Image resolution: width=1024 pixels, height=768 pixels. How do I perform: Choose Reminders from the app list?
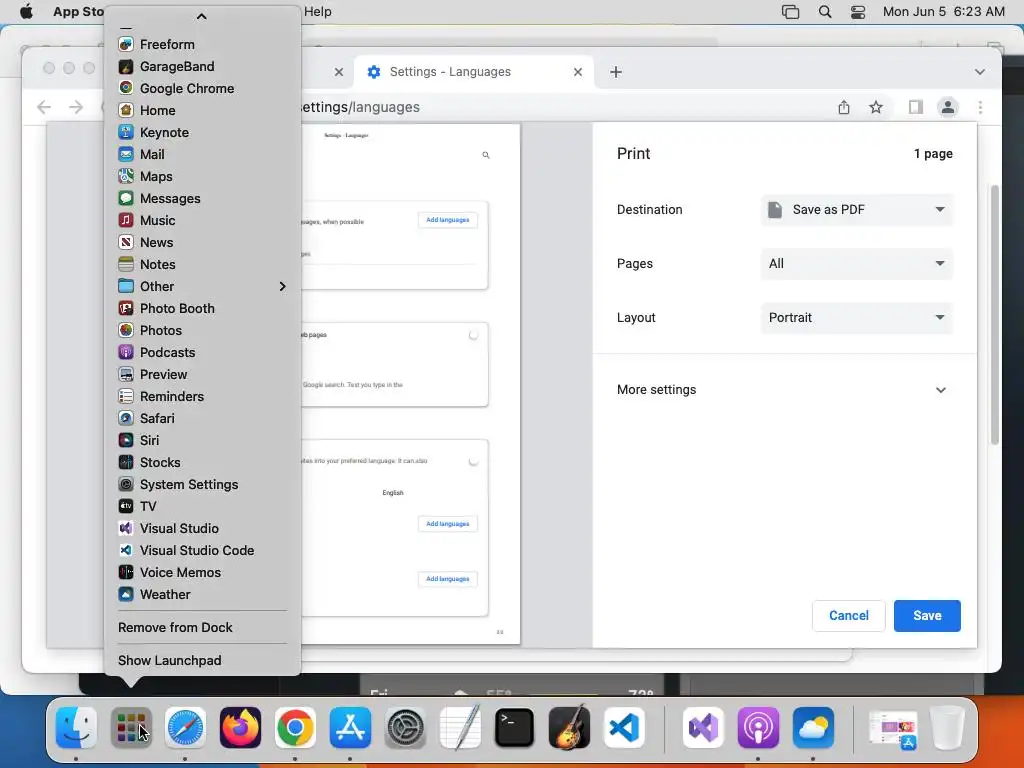(x=202, y=396)
